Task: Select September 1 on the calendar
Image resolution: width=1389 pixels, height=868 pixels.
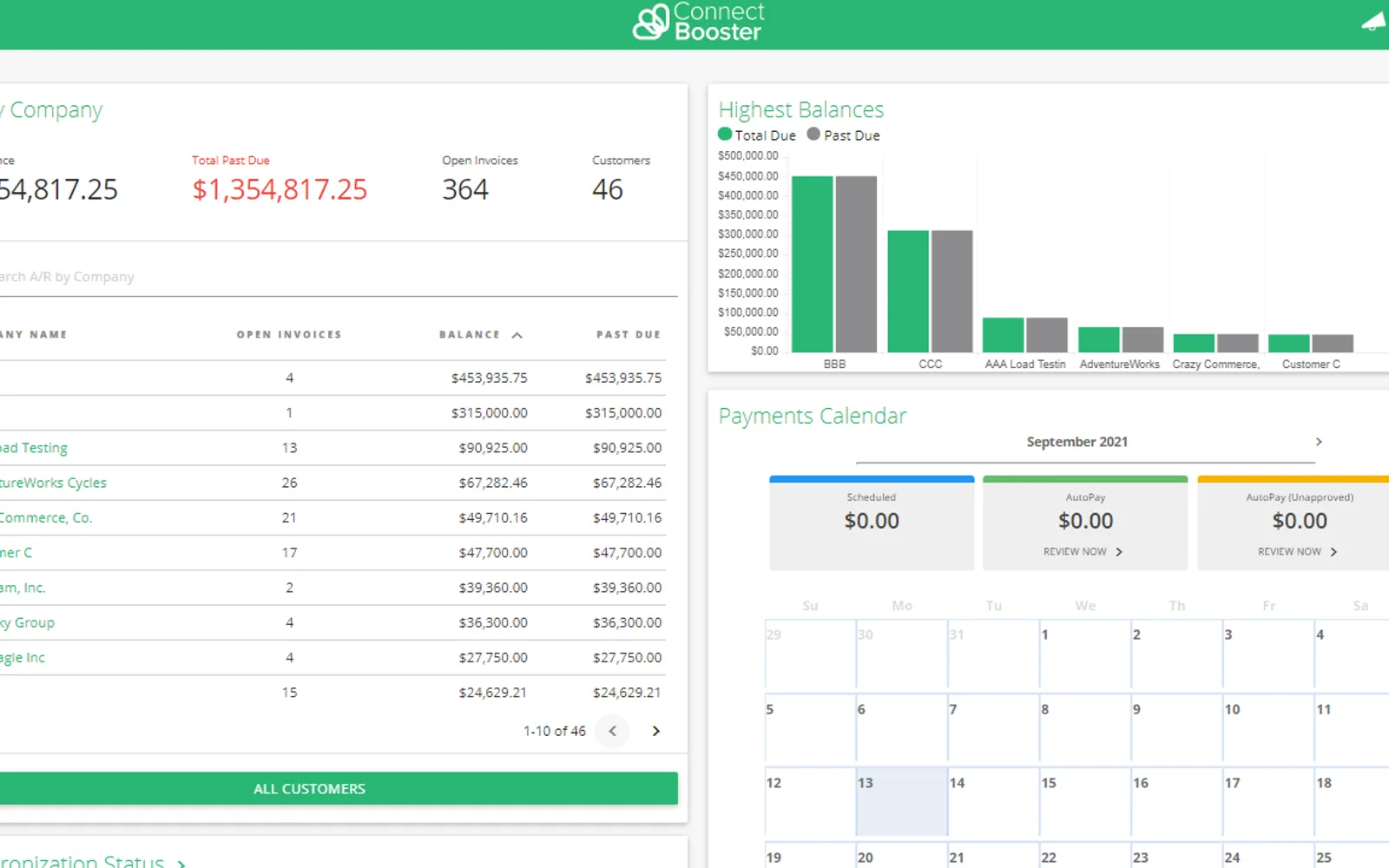Action: (x=1085, y=653)
